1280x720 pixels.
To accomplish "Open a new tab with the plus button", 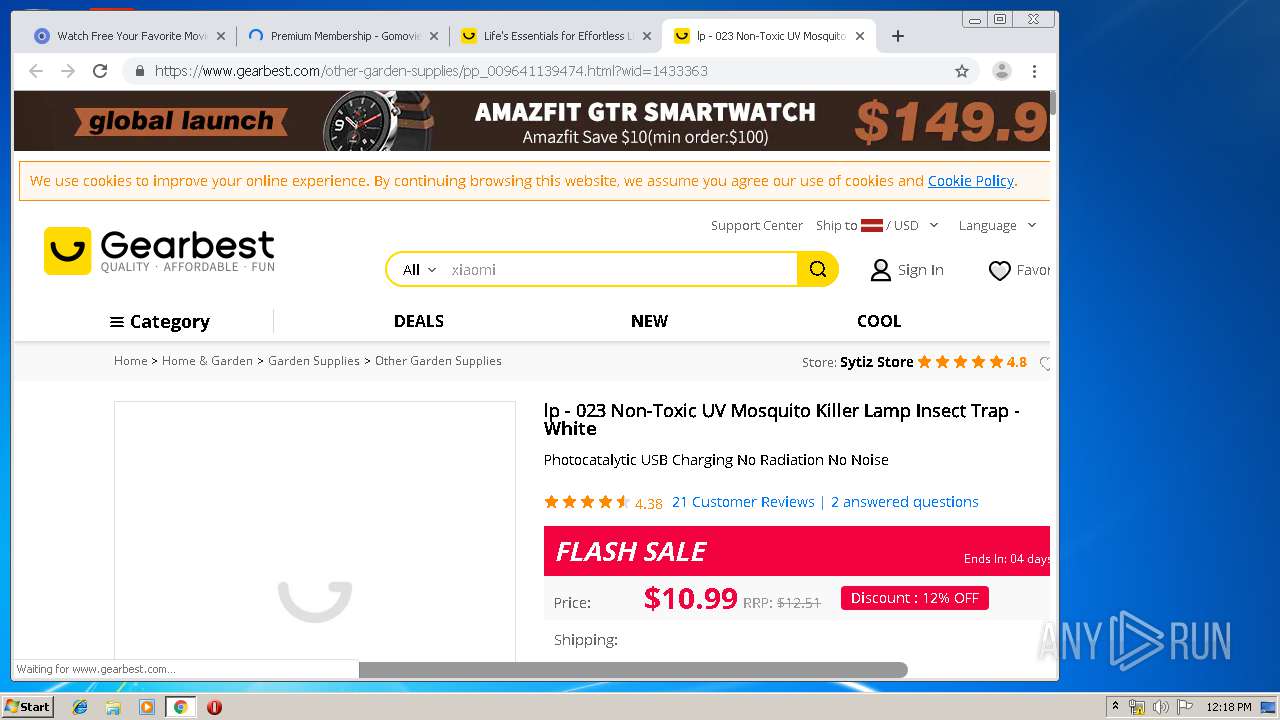I will click(x=898, y=36).
